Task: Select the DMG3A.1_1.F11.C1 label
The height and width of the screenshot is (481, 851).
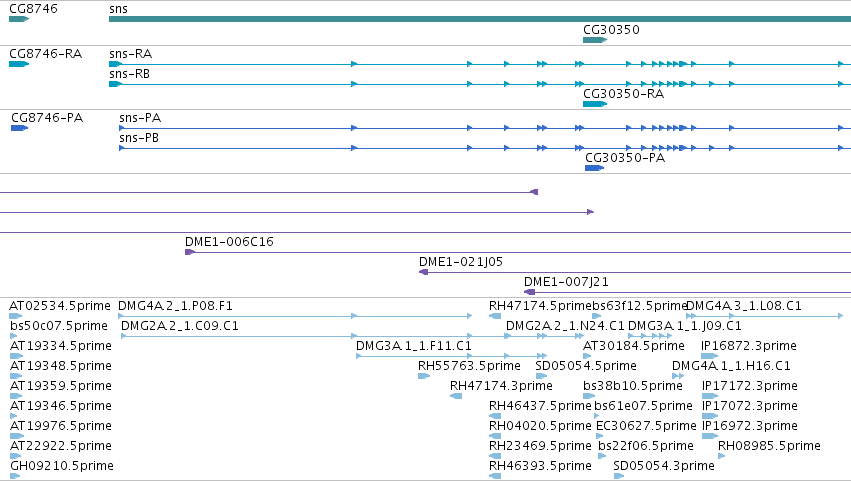Action: pyautogui.click(x=414, y=346)
